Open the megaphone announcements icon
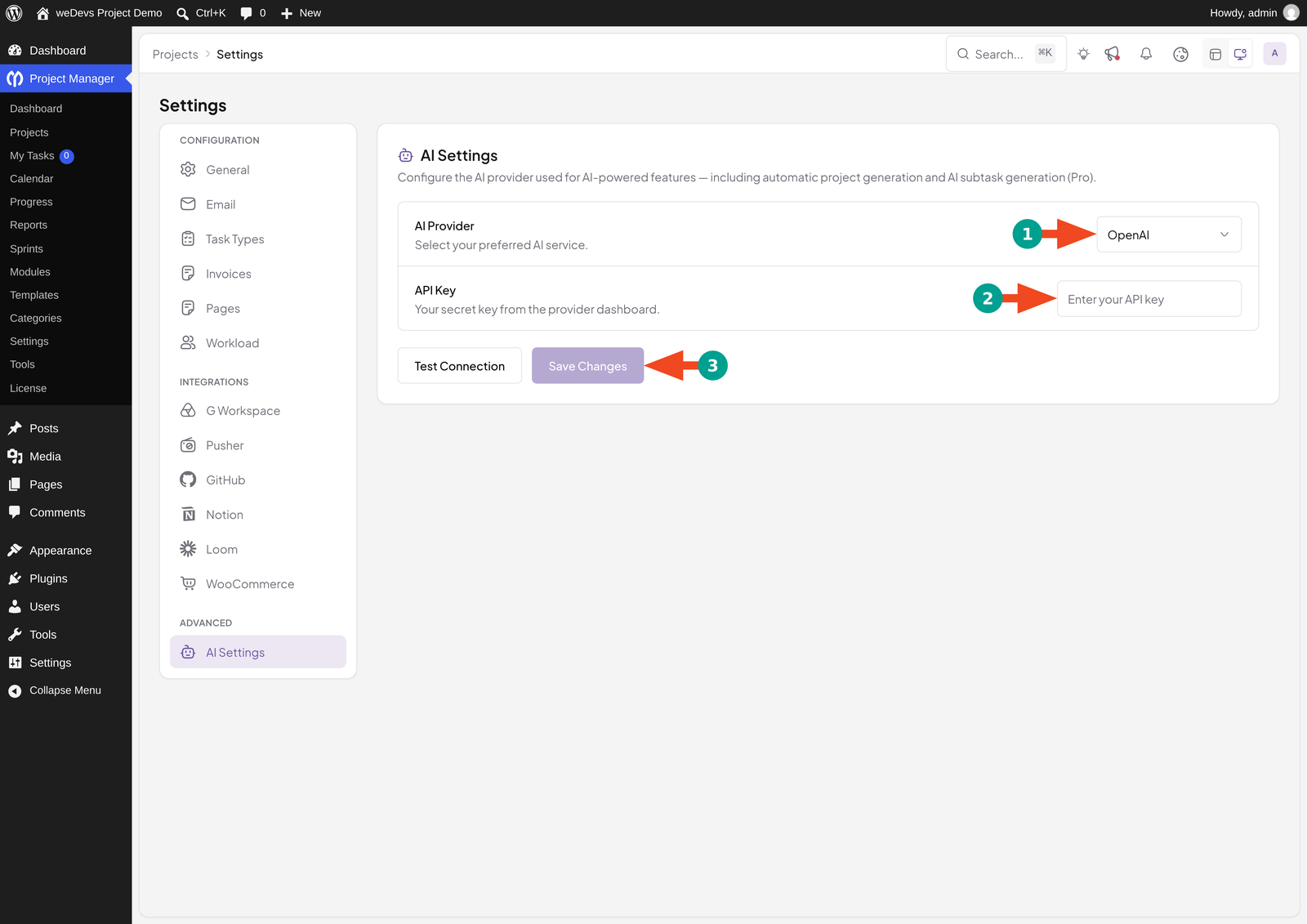 pos(1112,54)
